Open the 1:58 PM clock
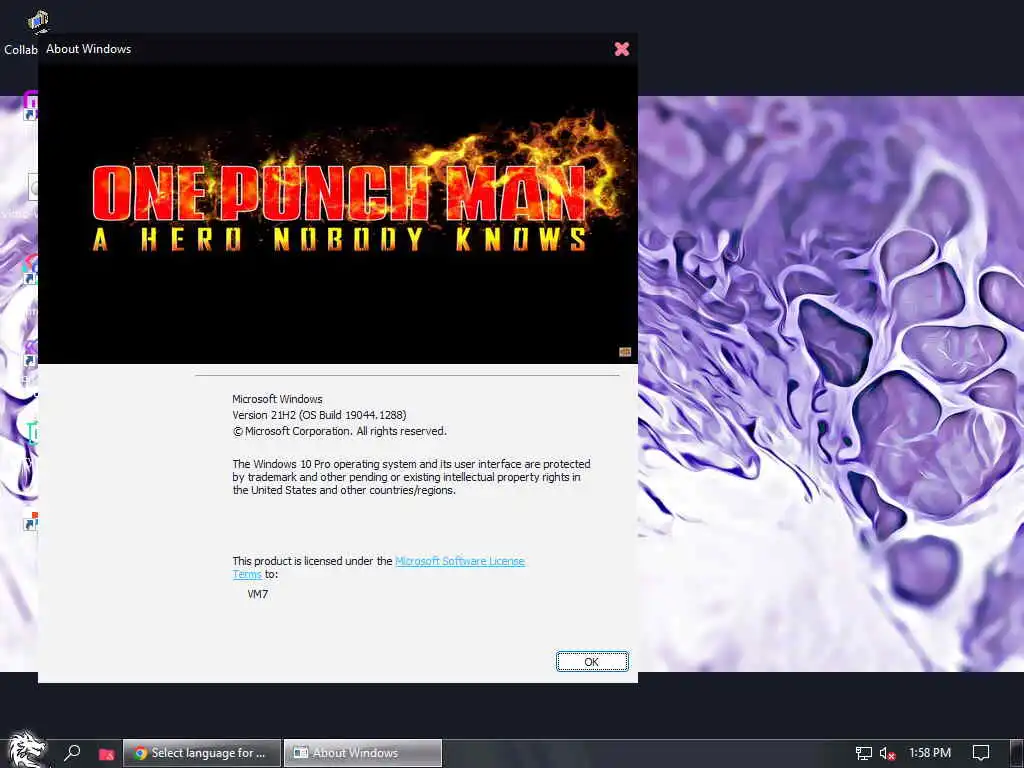 929,753
